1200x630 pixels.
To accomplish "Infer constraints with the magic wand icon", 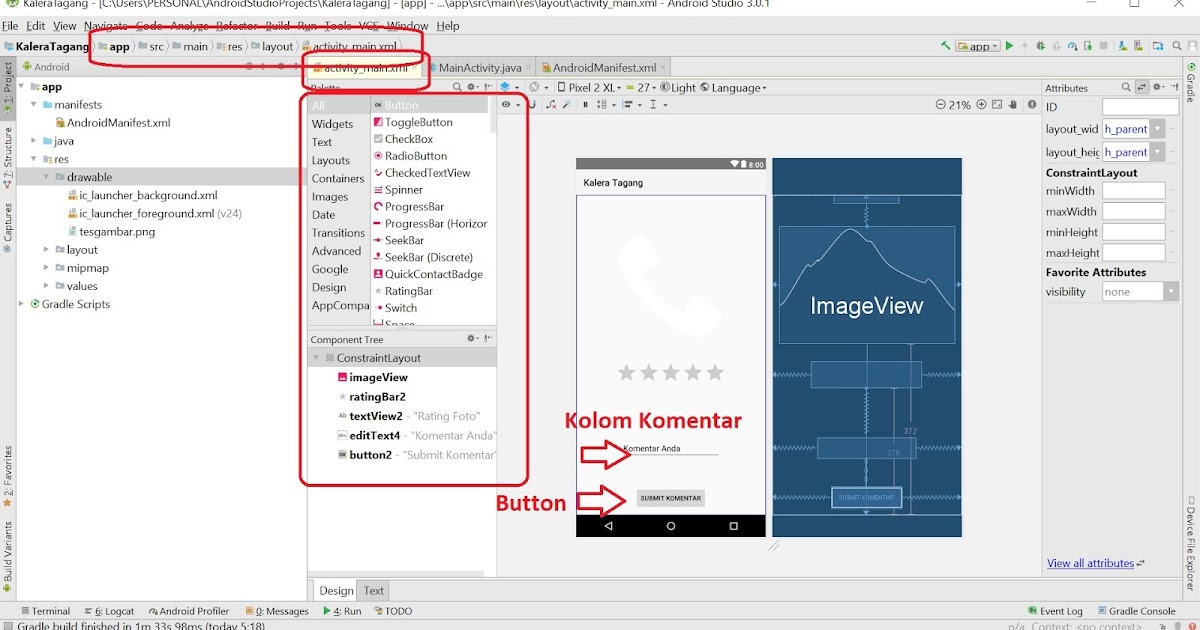I will 567,104.
